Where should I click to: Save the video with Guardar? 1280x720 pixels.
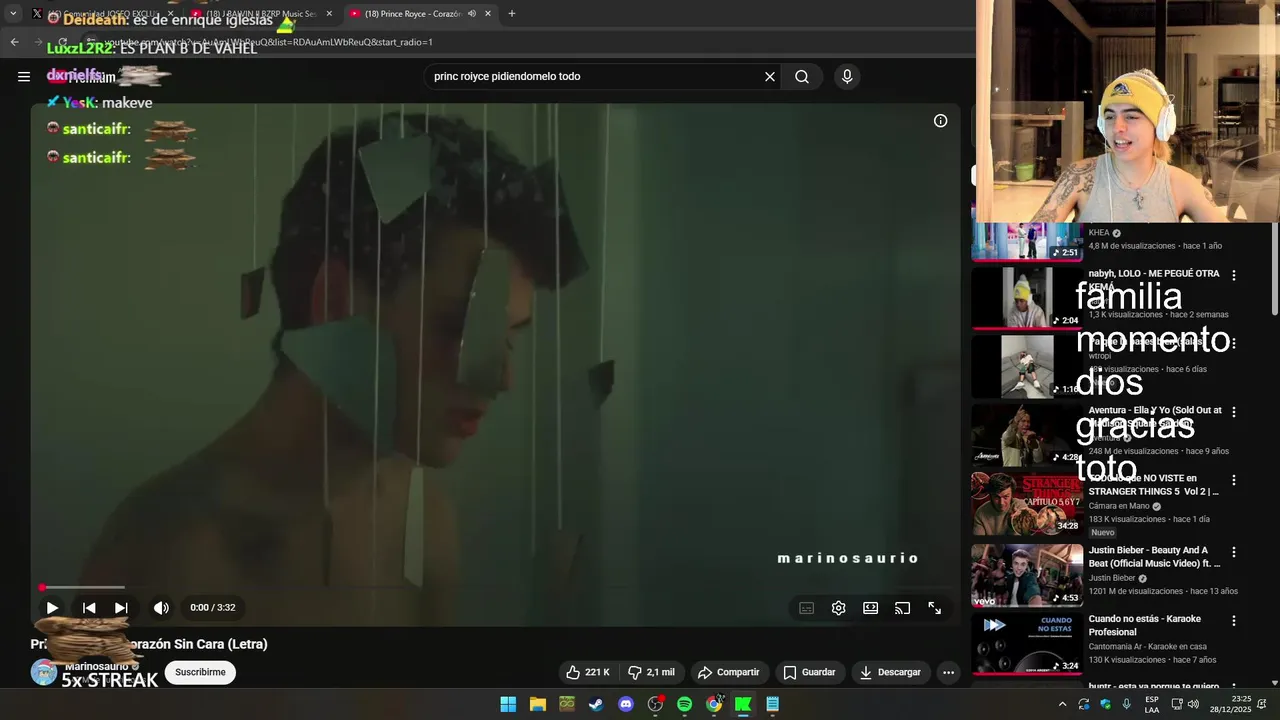point(809,672)
